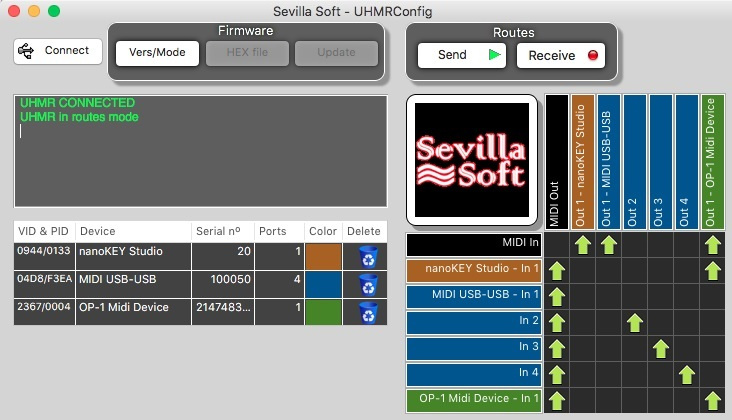Click the VID & PID column header

[x=44, y=231]
